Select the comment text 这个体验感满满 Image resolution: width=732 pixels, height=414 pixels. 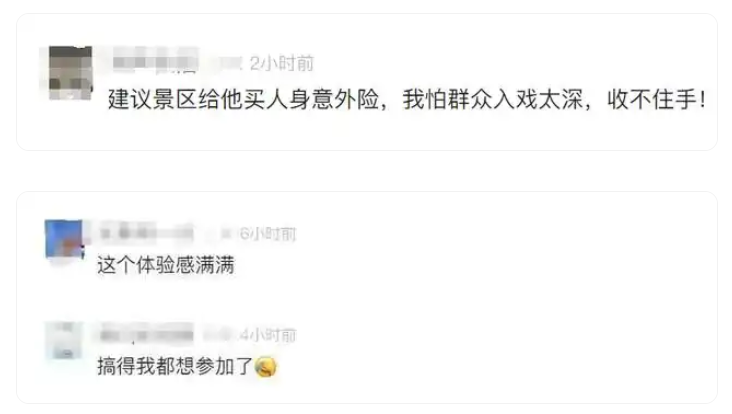coord(166,265)
